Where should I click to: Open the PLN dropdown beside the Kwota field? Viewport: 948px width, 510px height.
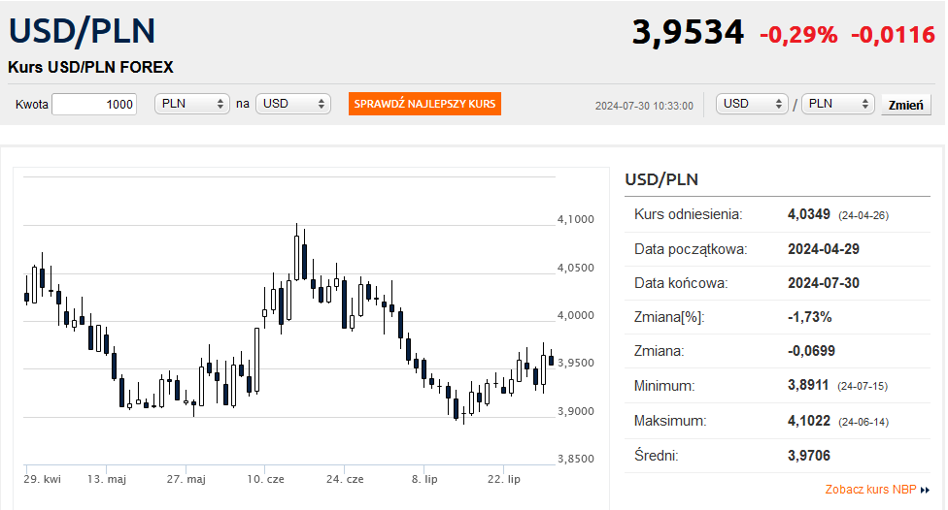coord(193,104)
